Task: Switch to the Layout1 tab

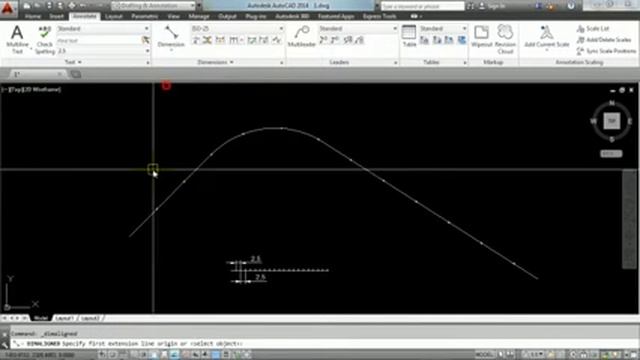Action: [64, 318]
